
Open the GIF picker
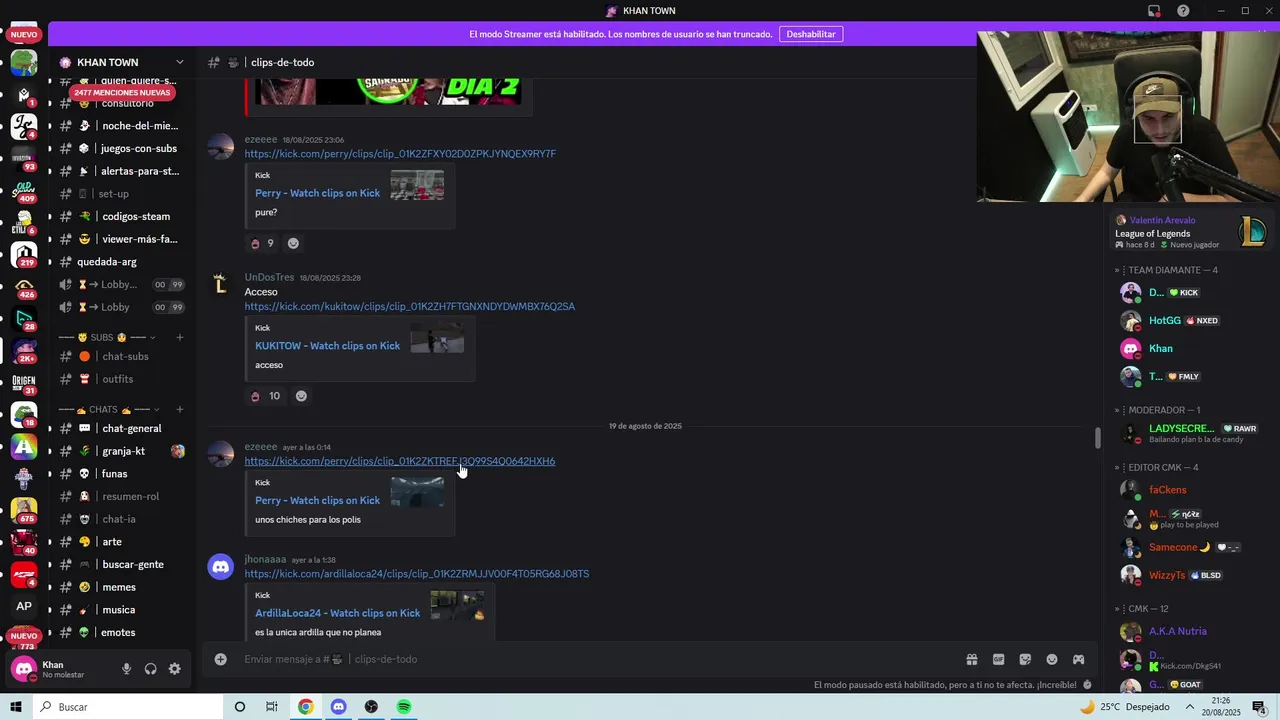tap(998, 659)
